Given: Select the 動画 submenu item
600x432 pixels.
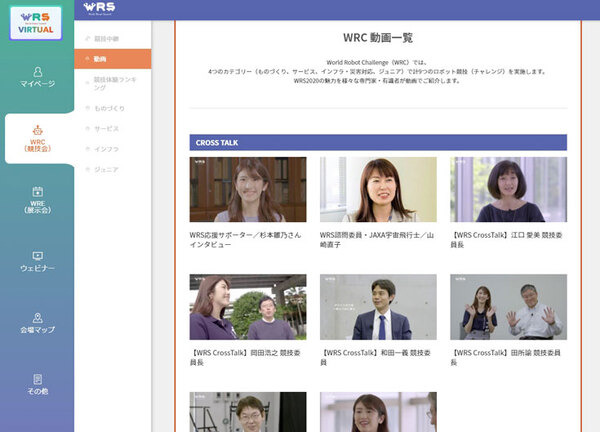Looking at the screenshot, I should coord(100,59).
